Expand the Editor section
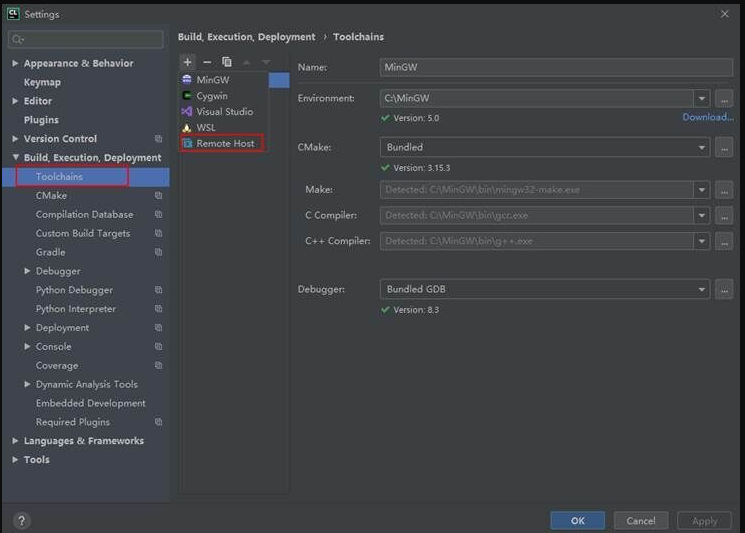 pyautogui.click(x=15, y=101)
